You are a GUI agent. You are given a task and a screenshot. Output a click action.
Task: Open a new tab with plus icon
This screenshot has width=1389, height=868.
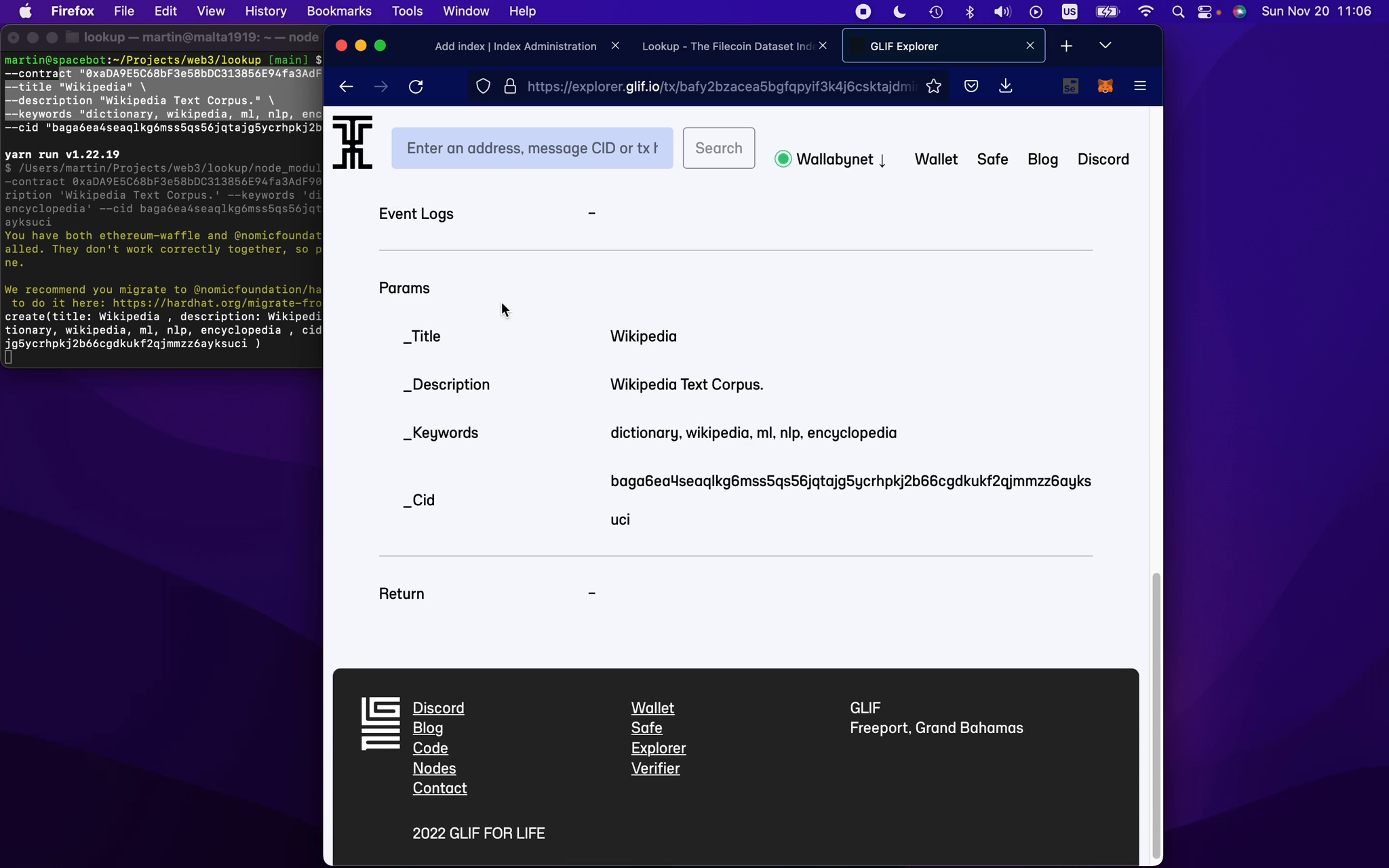(1066, 46)
